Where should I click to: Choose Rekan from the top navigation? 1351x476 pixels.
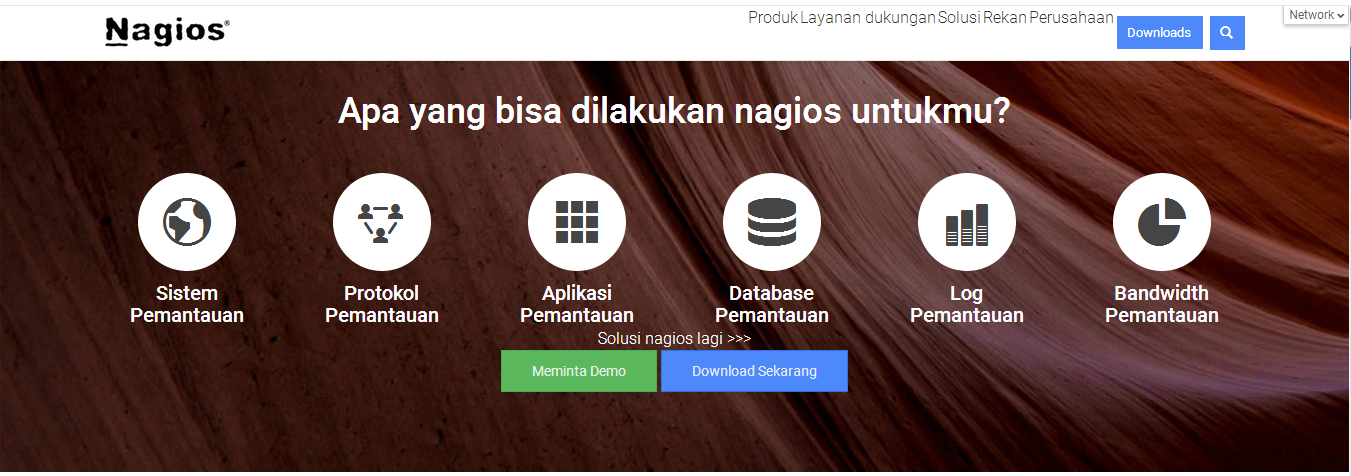click(x=1004, y=18)
